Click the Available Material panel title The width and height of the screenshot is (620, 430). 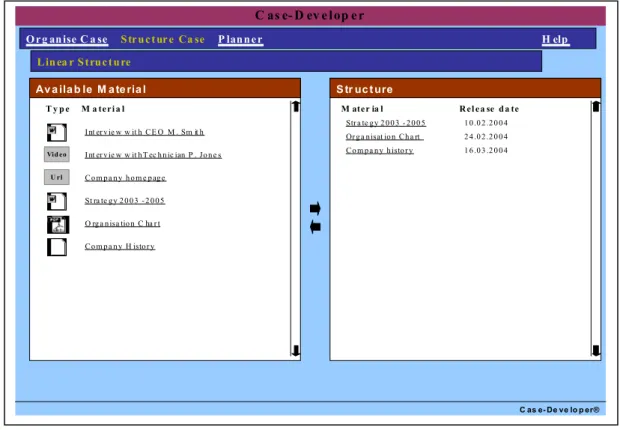point(91,89)
